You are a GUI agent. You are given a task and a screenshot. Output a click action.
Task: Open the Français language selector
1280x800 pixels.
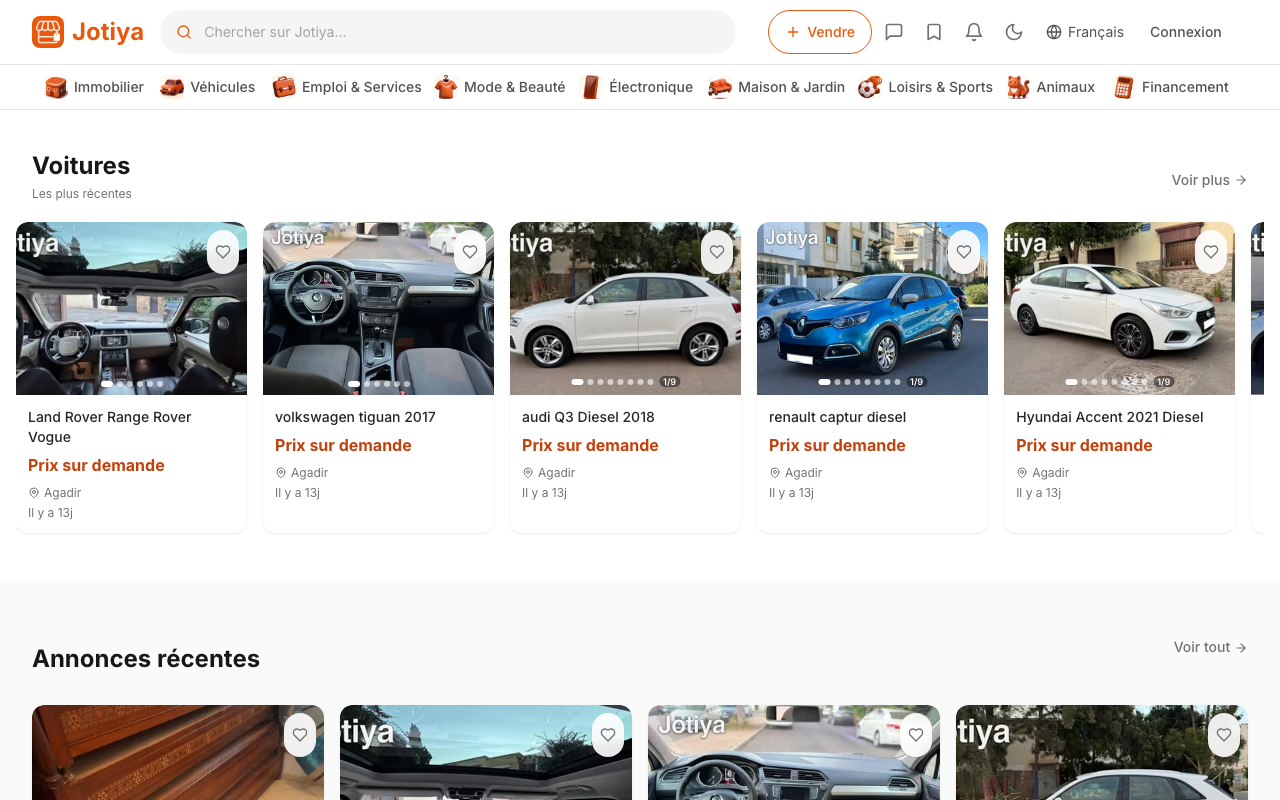[1085, 32]
